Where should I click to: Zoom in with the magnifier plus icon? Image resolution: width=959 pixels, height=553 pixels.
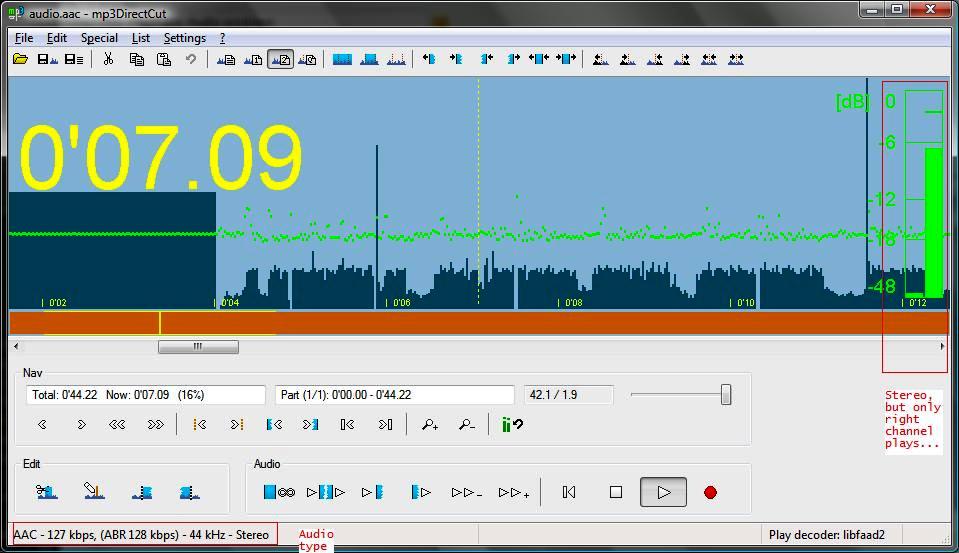pyautogui.click(x=430, y=425)
